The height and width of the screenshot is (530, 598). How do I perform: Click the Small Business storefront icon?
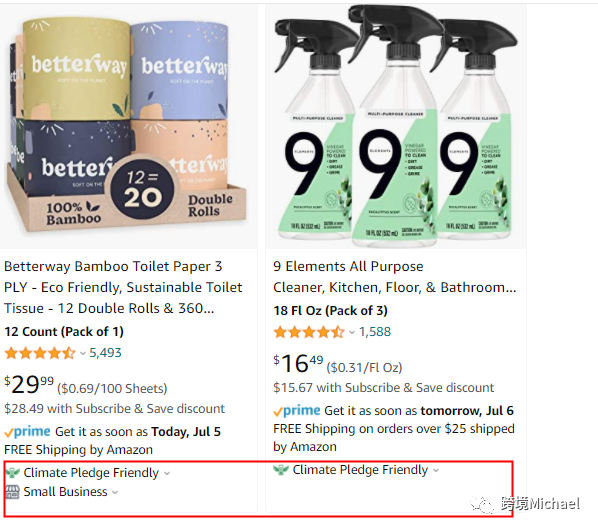click(13, 492)
